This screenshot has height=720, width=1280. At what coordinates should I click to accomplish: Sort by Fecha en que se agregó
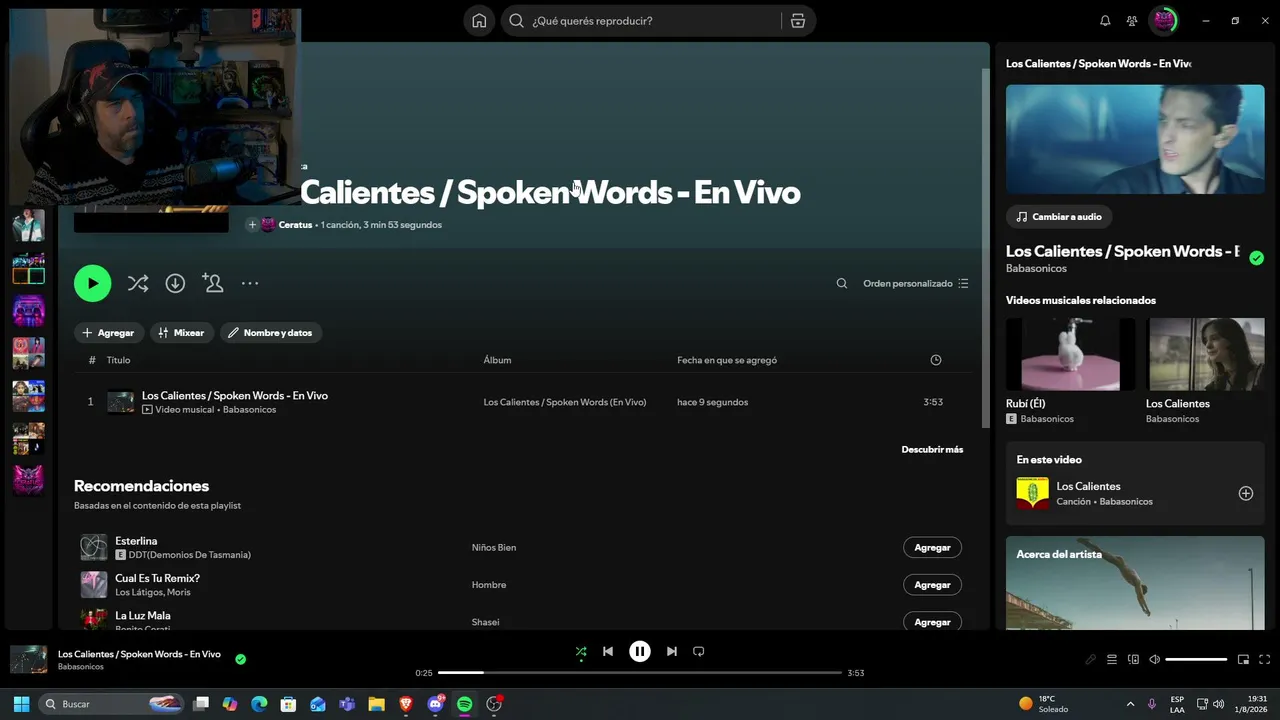(727, 360)
